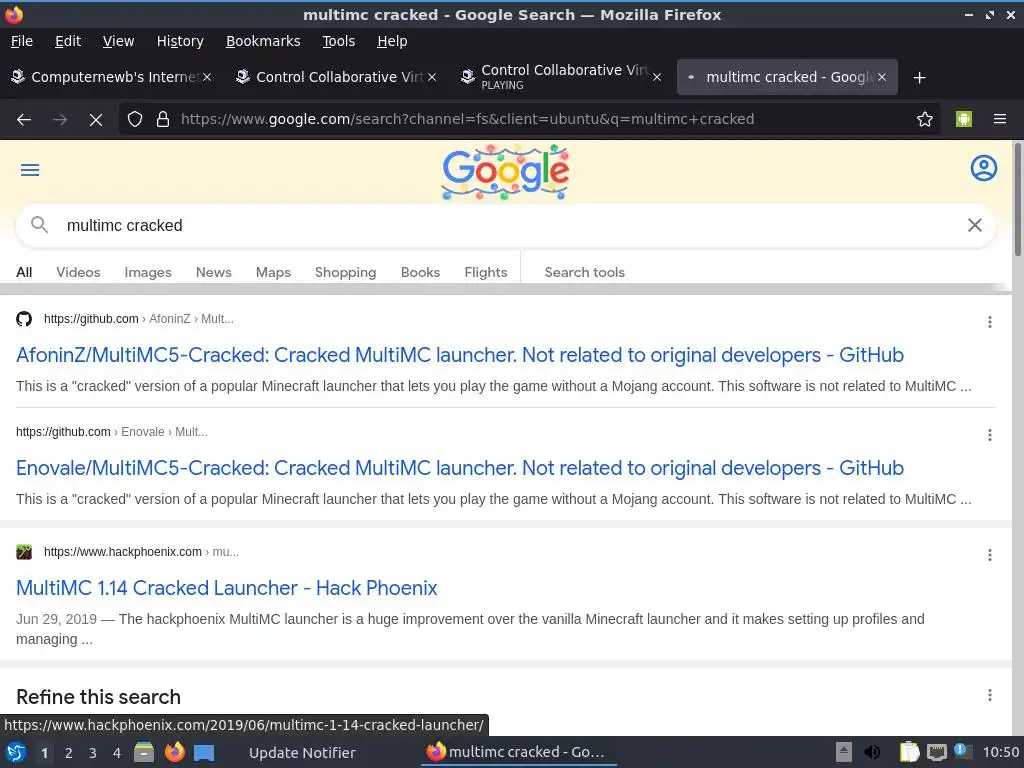This screenshot has height=768, width=1024.
Task: Open the clipboard manager tray icon
Action: click(x=909, y=752)
